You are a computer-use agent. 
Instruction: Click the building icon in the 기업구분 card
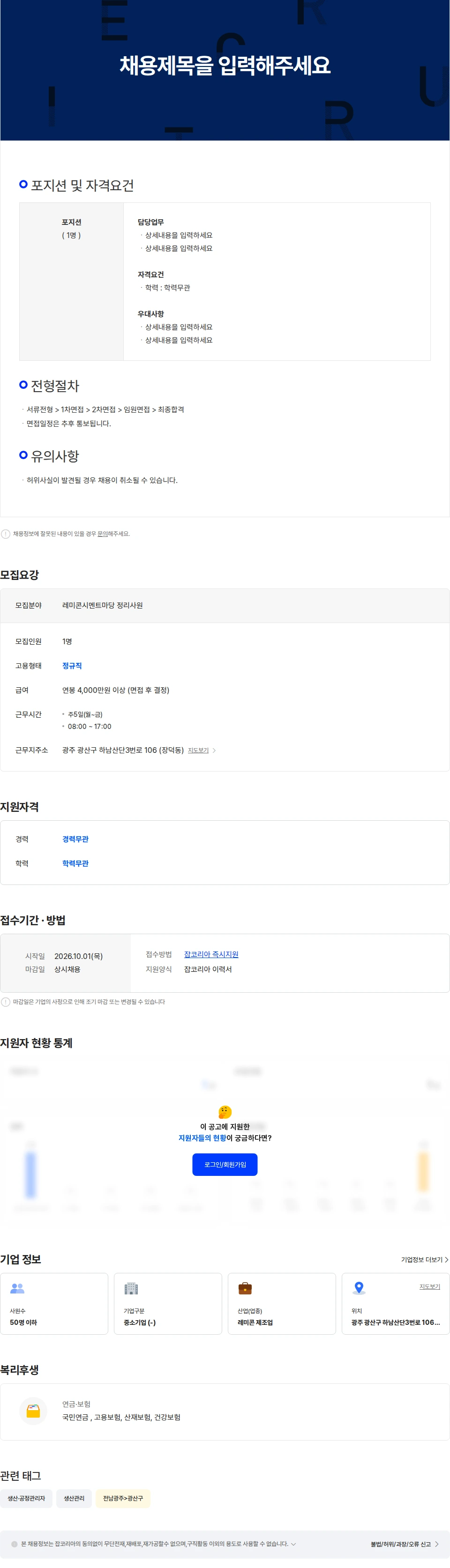tap(131, 1288)
